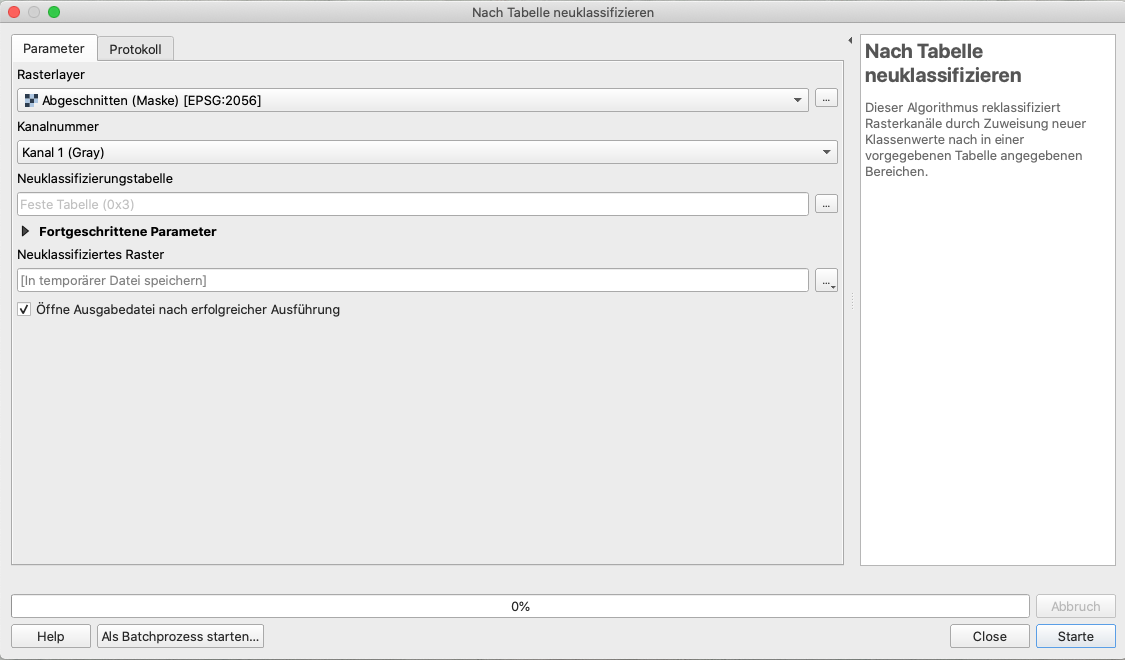Open the Neuklassifizierungstabelle editor button

pos(826,204)
